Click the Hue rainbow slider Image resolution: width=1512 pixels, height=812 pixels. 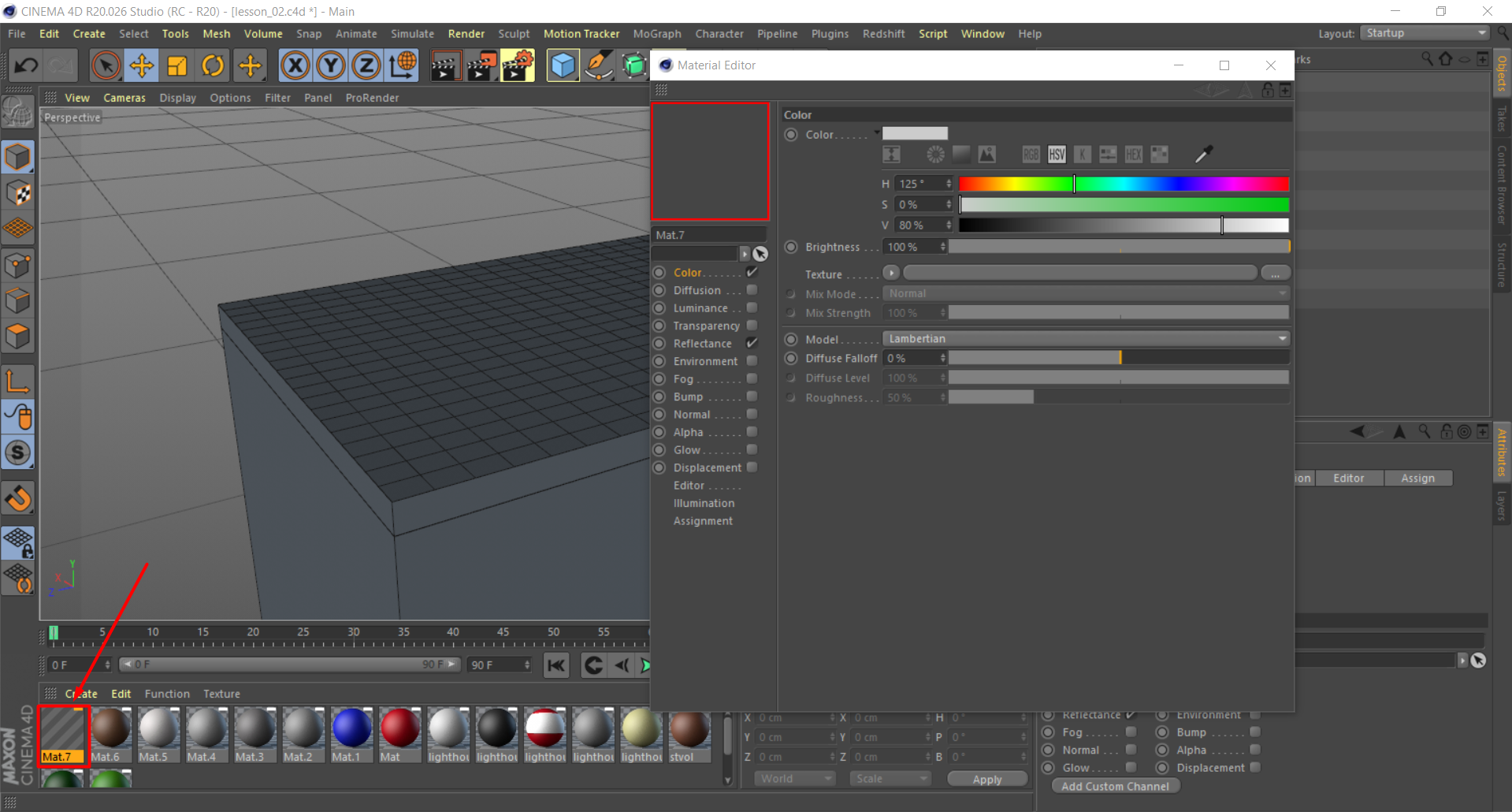1124,184
